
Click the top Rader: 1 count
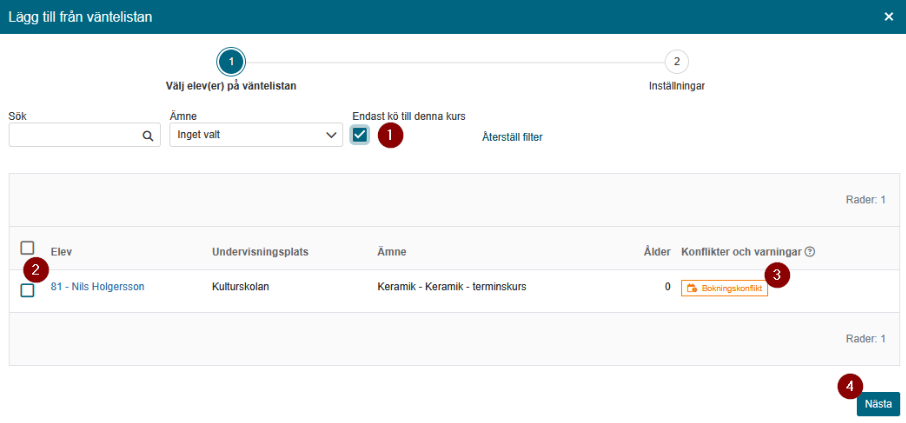866,200
